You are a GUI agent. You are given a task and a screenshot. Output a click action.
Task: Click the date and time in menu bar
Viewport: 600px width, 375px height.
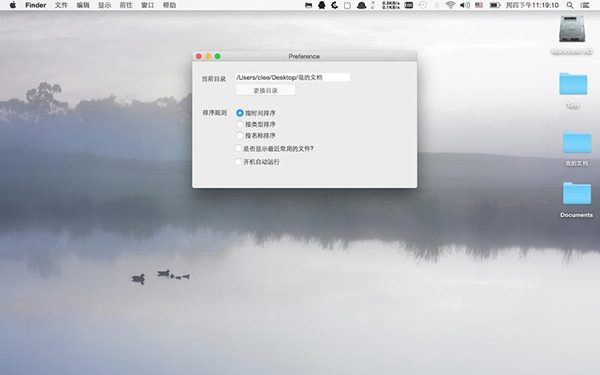point(532,5)
